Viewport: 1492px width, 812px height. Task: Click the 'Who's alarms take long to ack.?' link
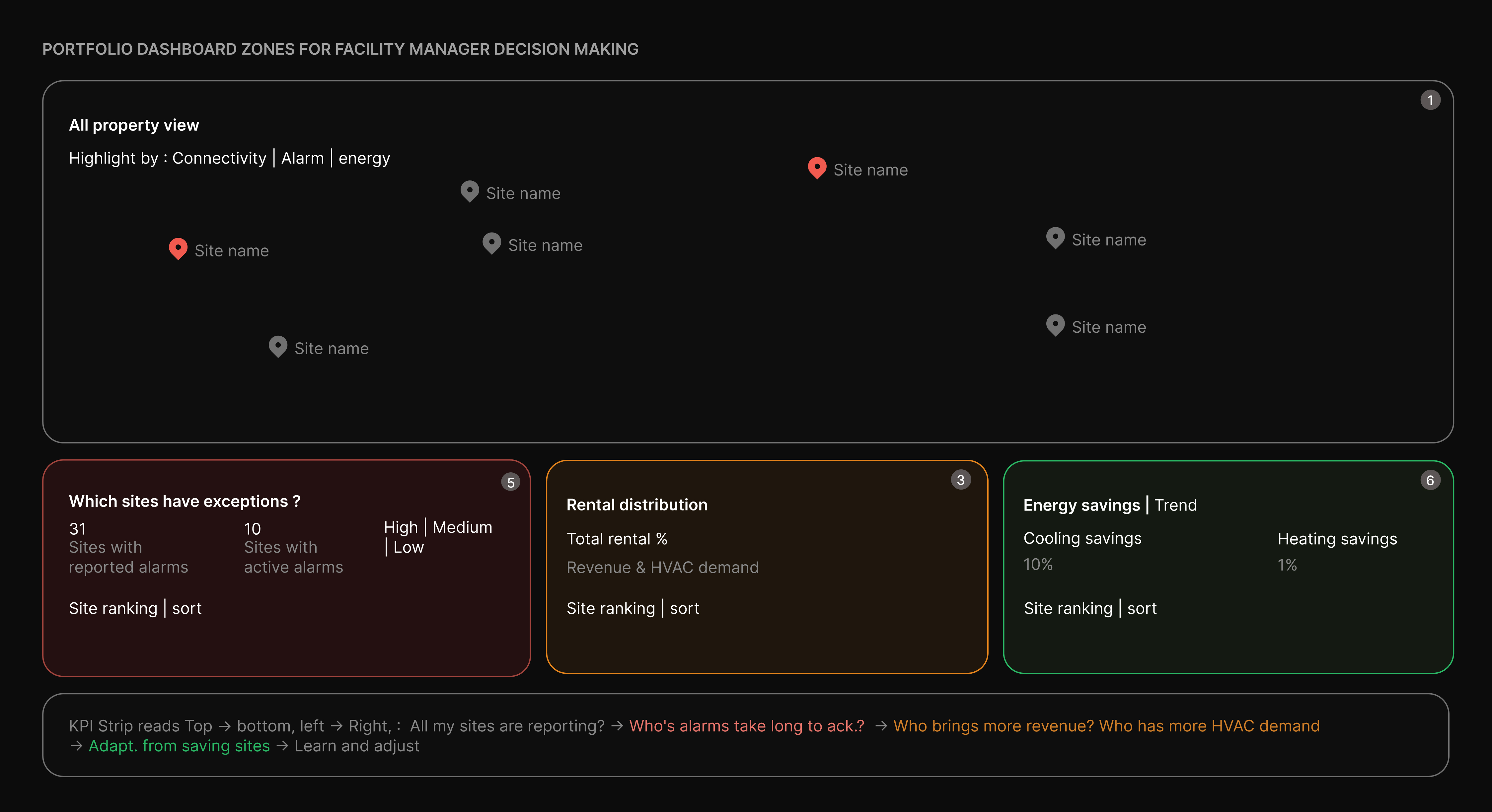(747, 726)
